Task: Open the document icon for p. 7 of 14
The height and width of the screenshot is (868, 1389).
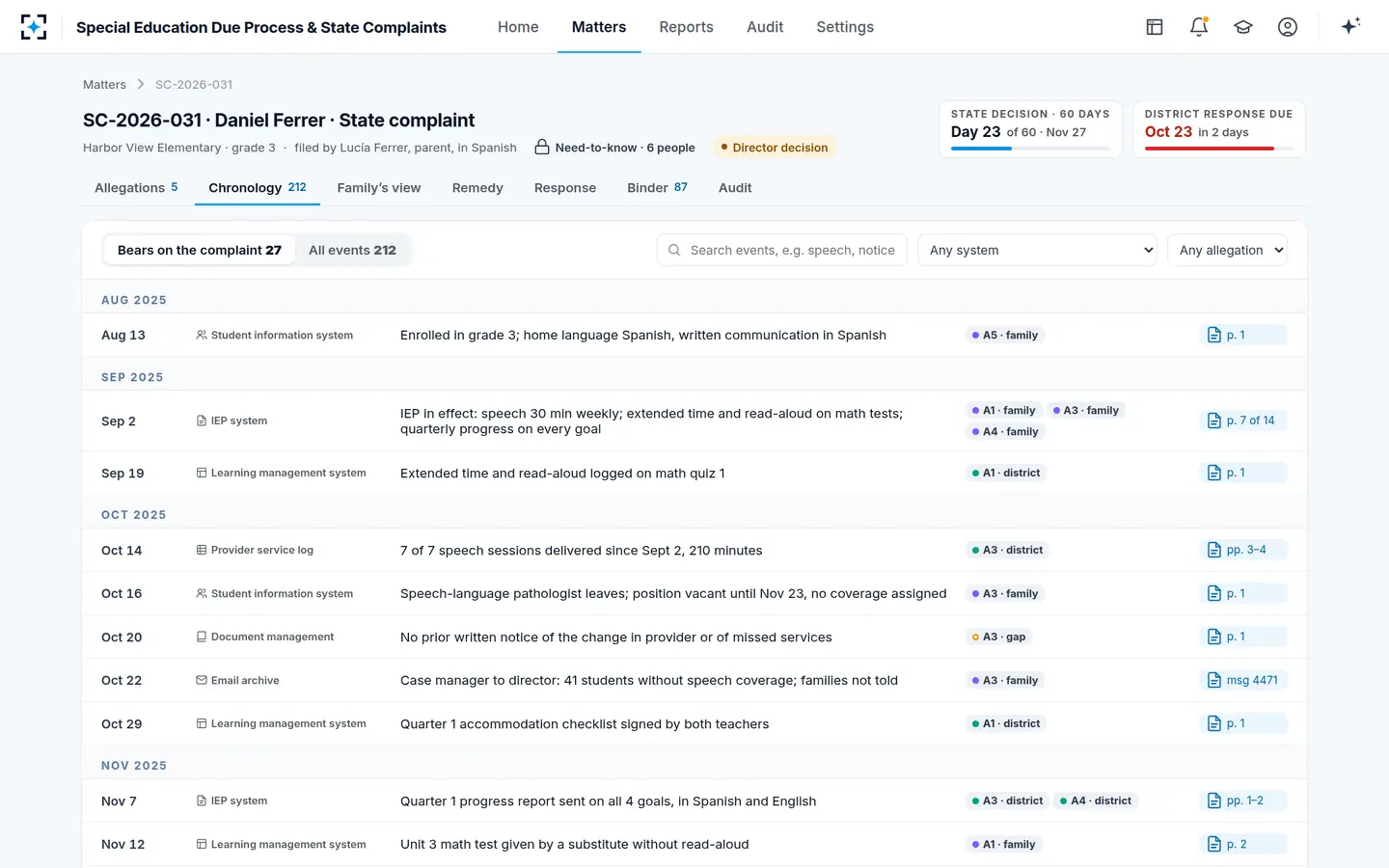Action: click(x=1214, y=420)
